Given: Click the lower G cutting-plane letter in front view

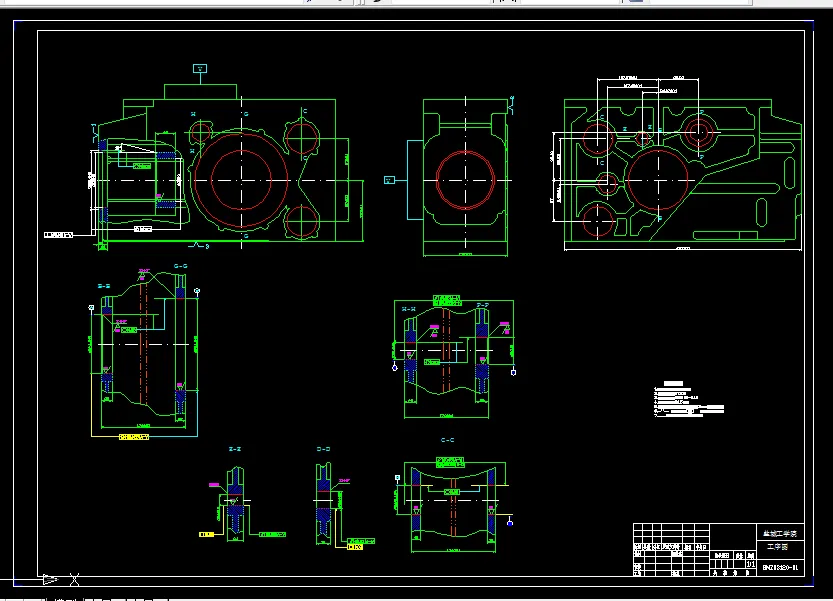Looking at the screenshot, I should click(246, 235).
